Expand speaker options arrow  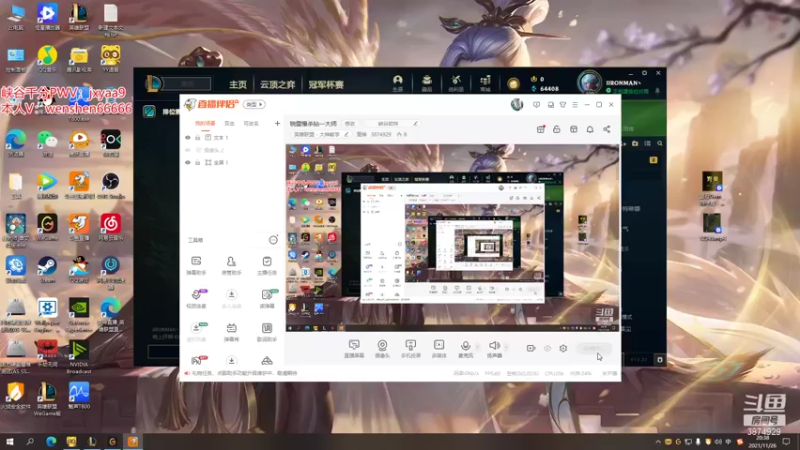[506, 347]
